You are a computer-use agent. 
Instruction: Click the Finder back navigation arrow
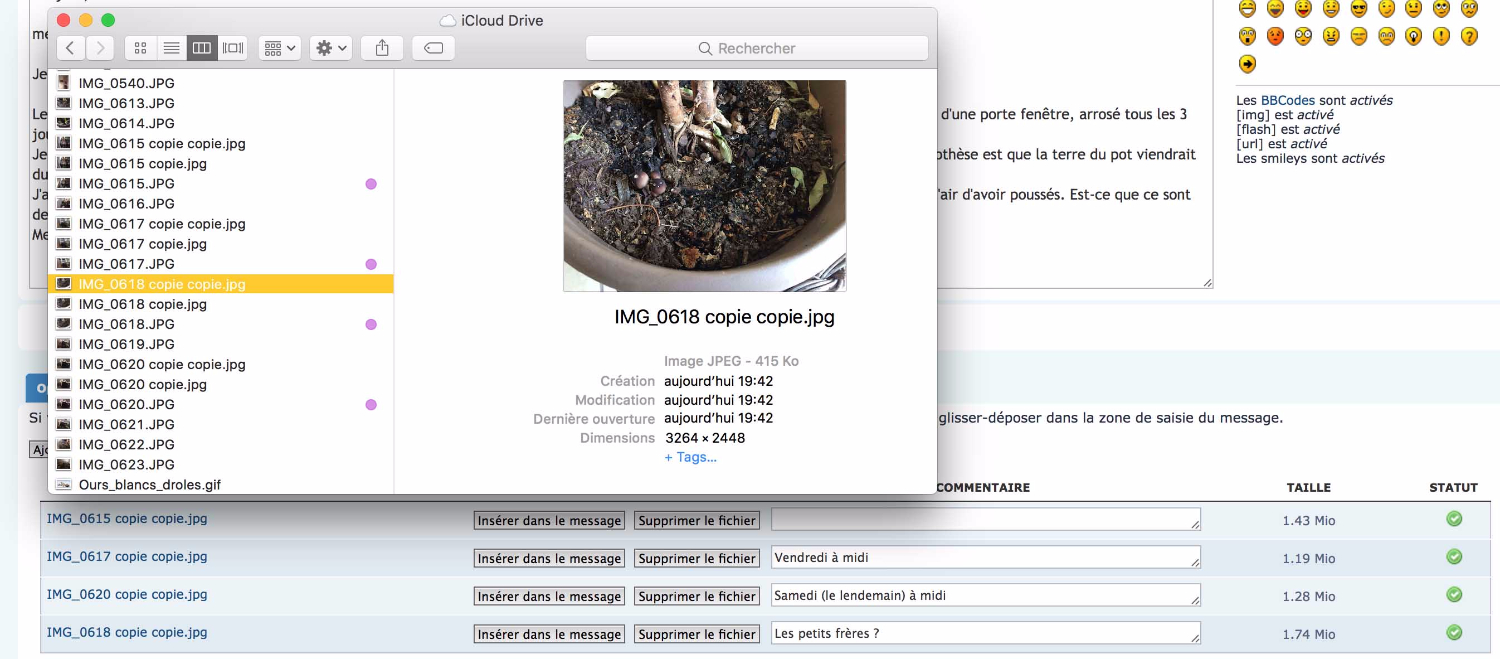(x=70, y=48)
